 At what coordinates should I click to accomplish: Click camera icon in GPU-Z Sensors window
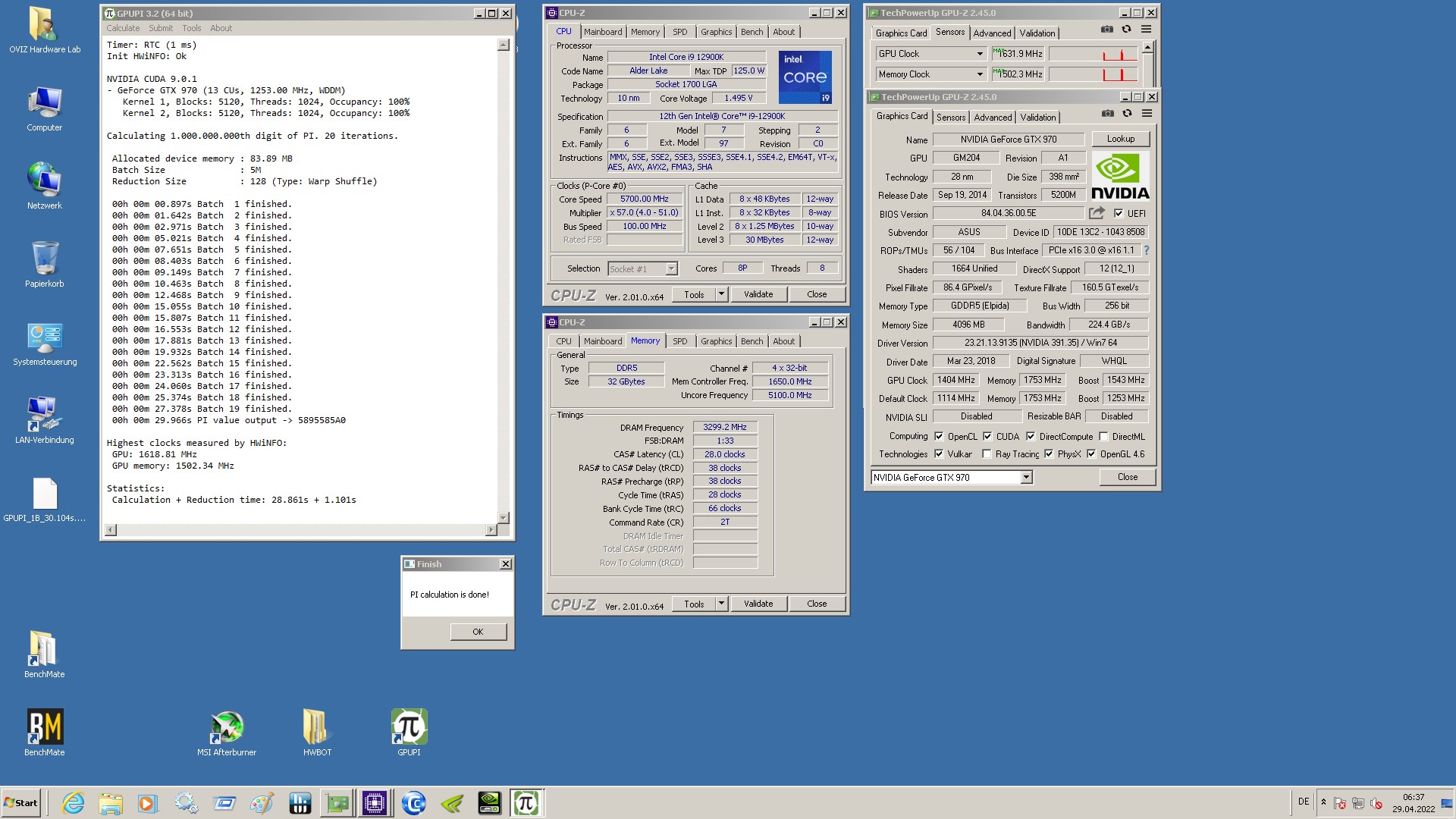click(1107, 30)
